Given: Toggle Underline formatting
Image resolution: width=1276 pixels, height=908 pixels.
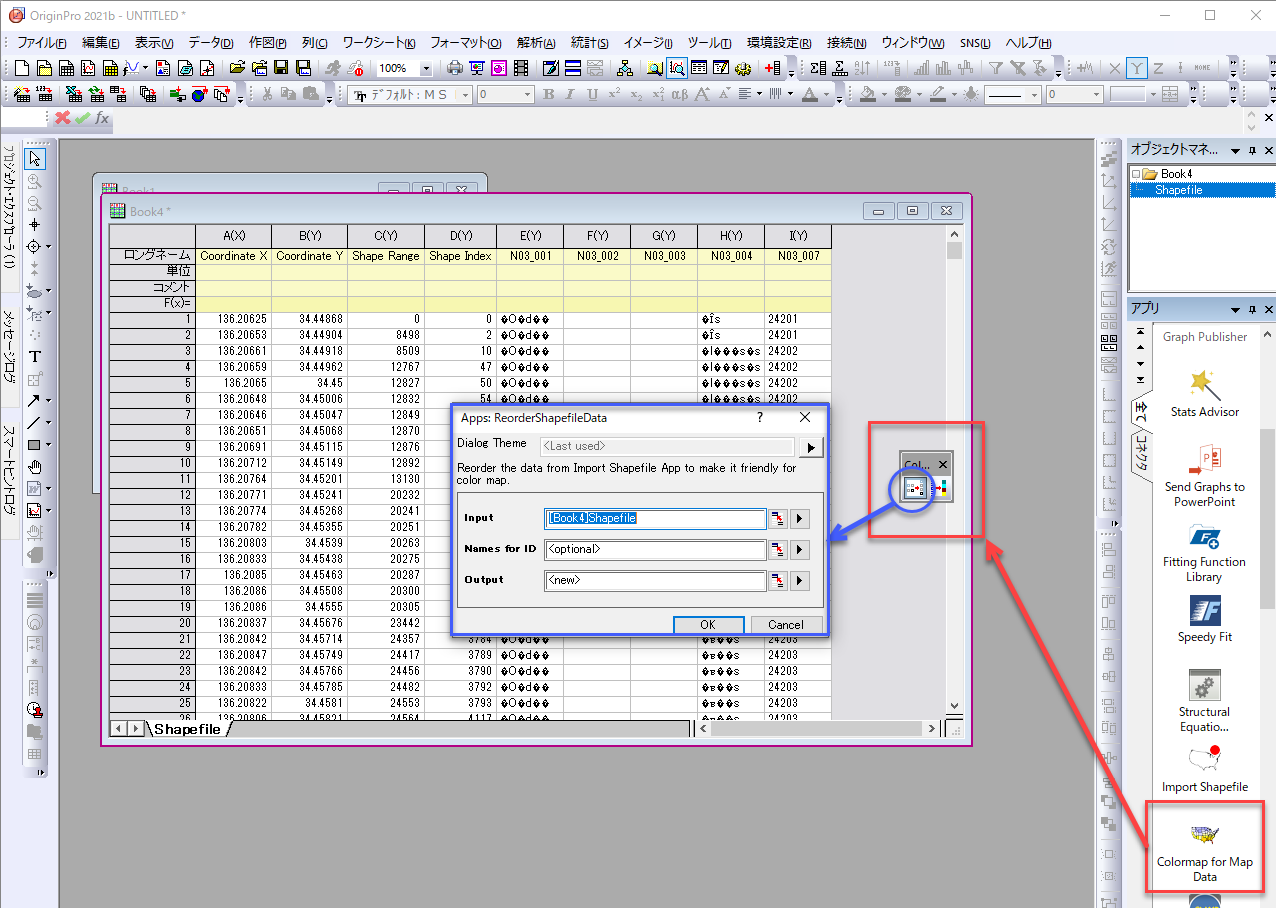Looking at the screenshot, I should click(591, 94).
